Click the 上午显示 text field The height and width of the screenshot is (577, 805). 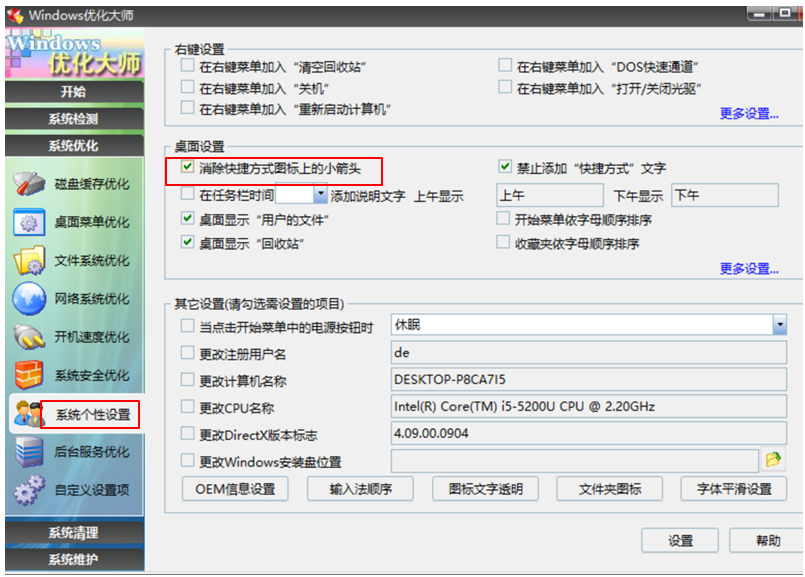point(550,196)
